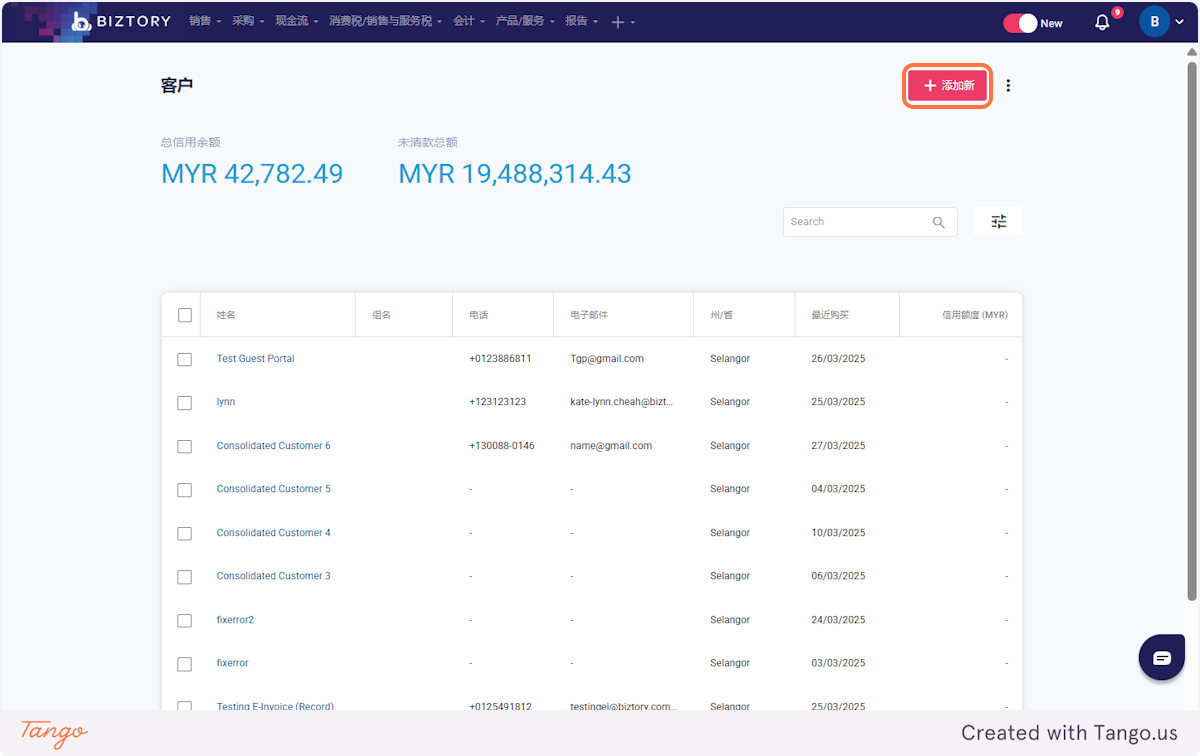Viewport: 1200px width, 756px height.
Task: Select Consolidated Customer 6 checkbox
Action: click(185, 447)
